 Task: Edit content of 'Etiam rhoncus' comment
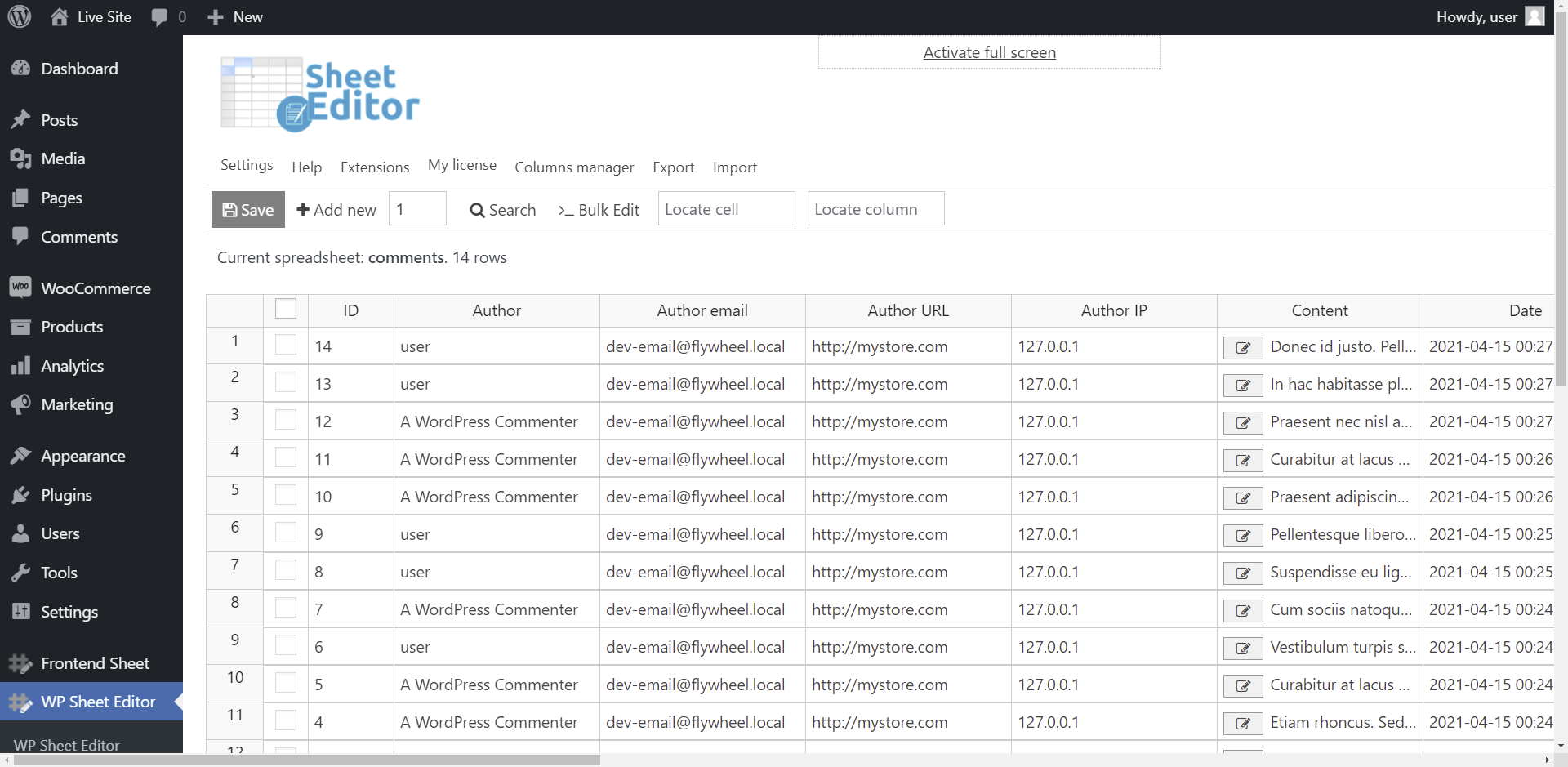click(1243, 724)
